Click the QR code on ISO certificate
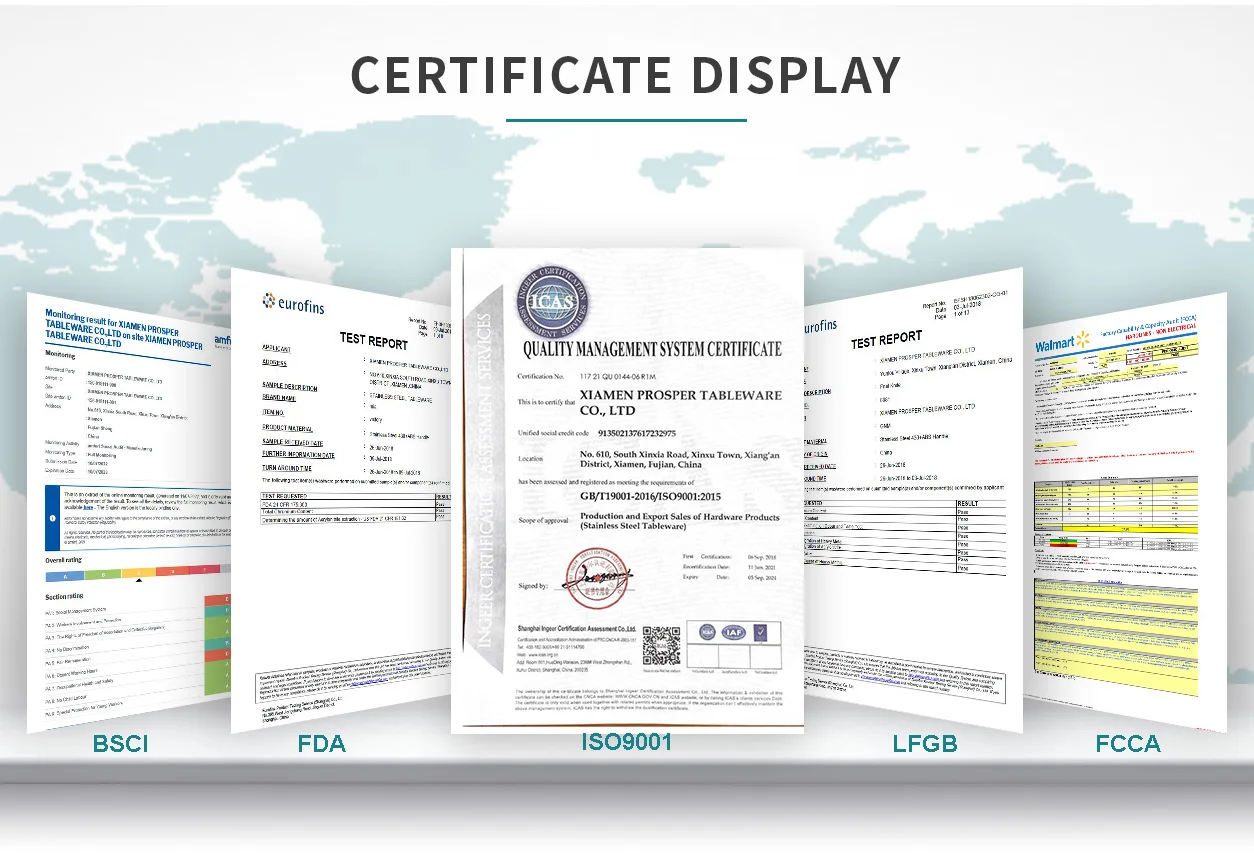This screenshot has height=861, width=1254. 661,645
